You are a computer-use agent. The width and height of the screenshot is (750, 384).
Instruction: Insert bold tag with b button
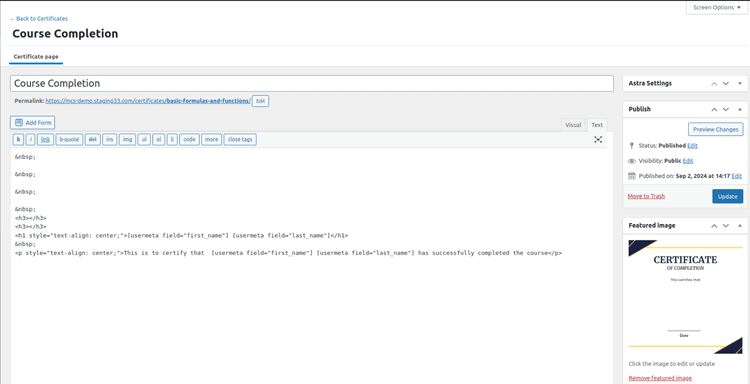tap(19, 139)
